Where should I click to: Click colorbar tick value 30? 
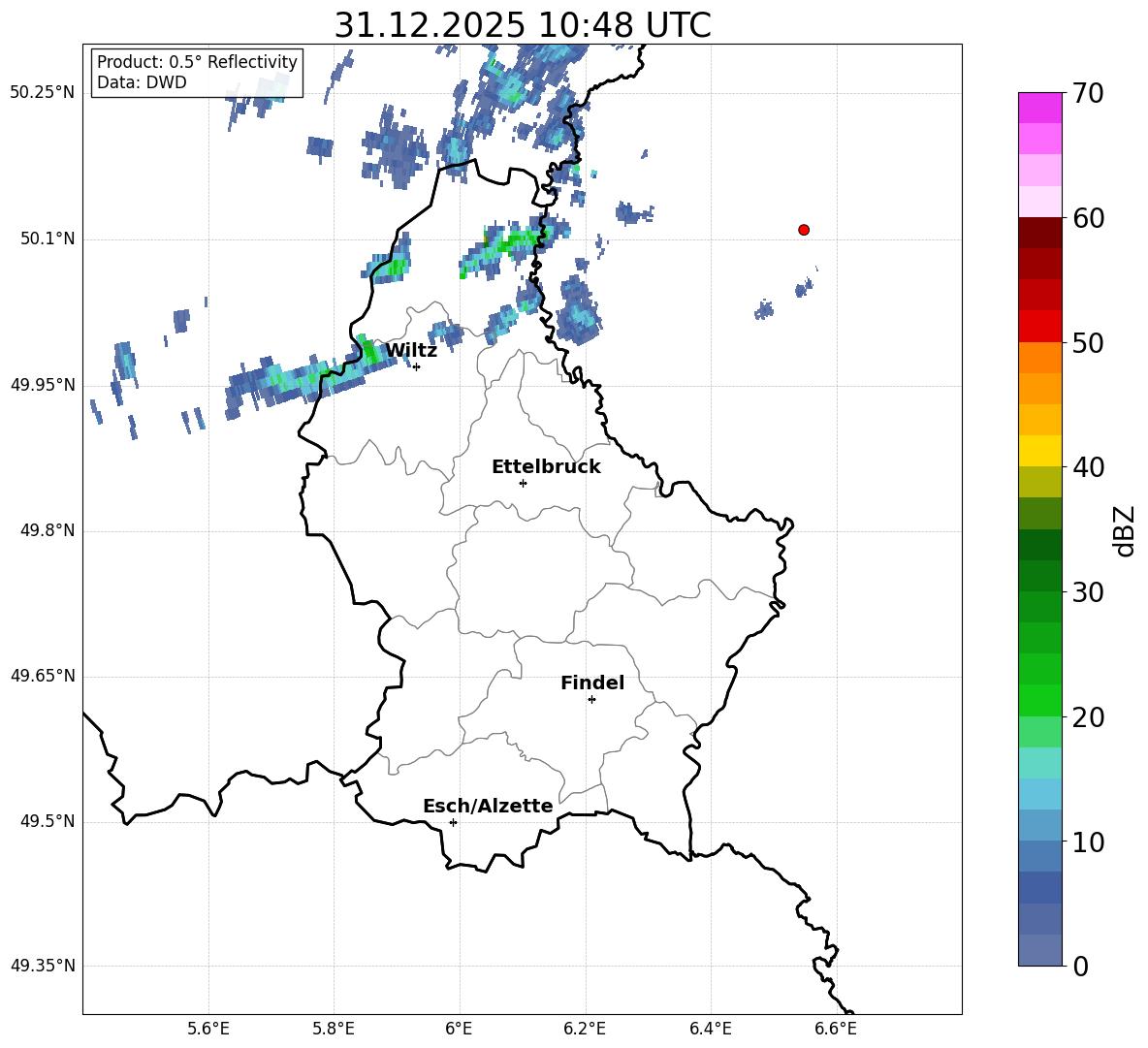[x=1088, y=592]
